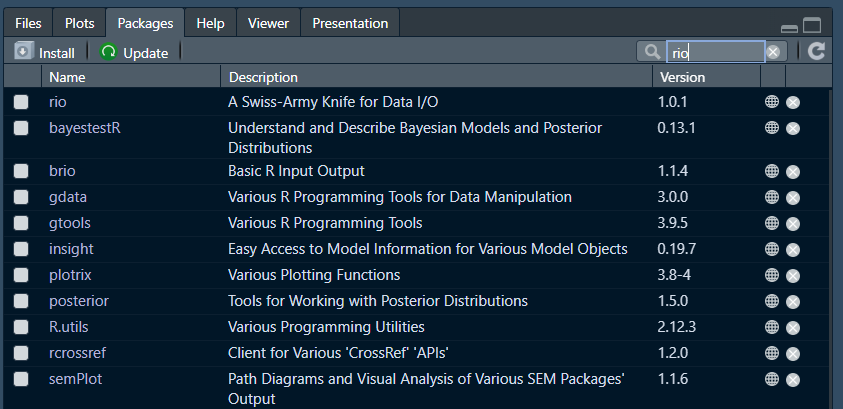Clear the package search field
This screenshot has width=843, height=409.
773,52
